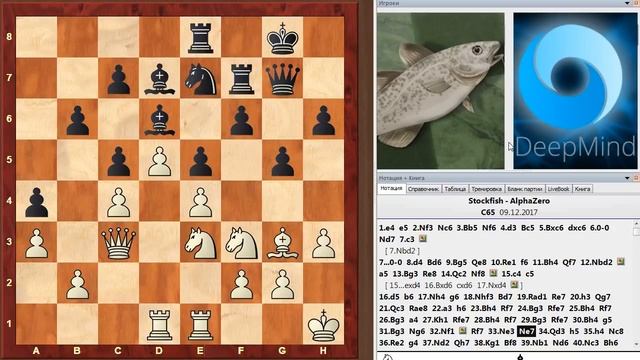Select the 15...exd4 variation move

(x=404, y=285)
